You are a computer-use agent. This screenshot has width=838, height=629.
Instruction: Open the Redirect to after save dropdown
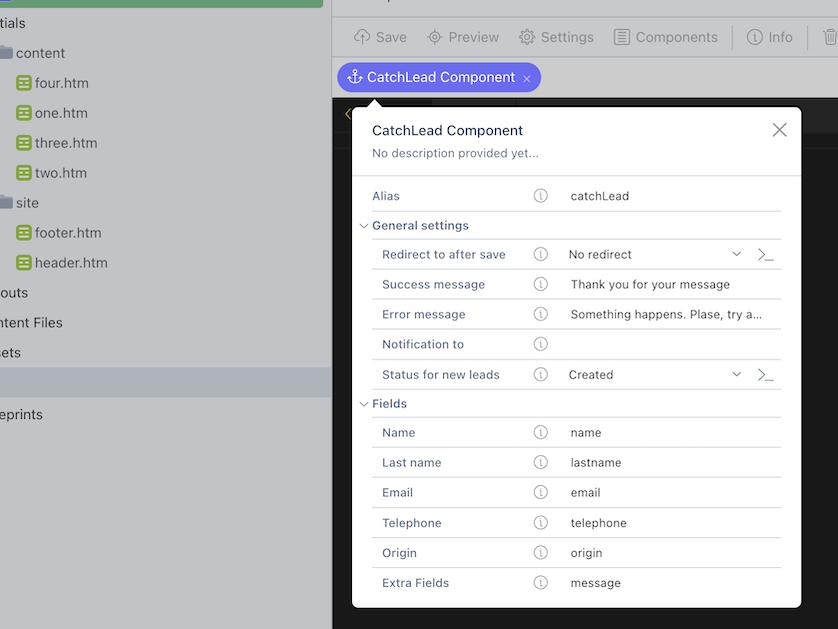point(655,254)
